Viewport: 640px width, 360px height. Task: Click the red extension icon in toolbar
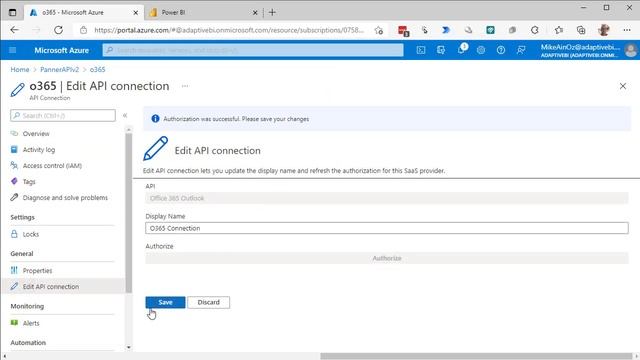click(x=403, y=31)
